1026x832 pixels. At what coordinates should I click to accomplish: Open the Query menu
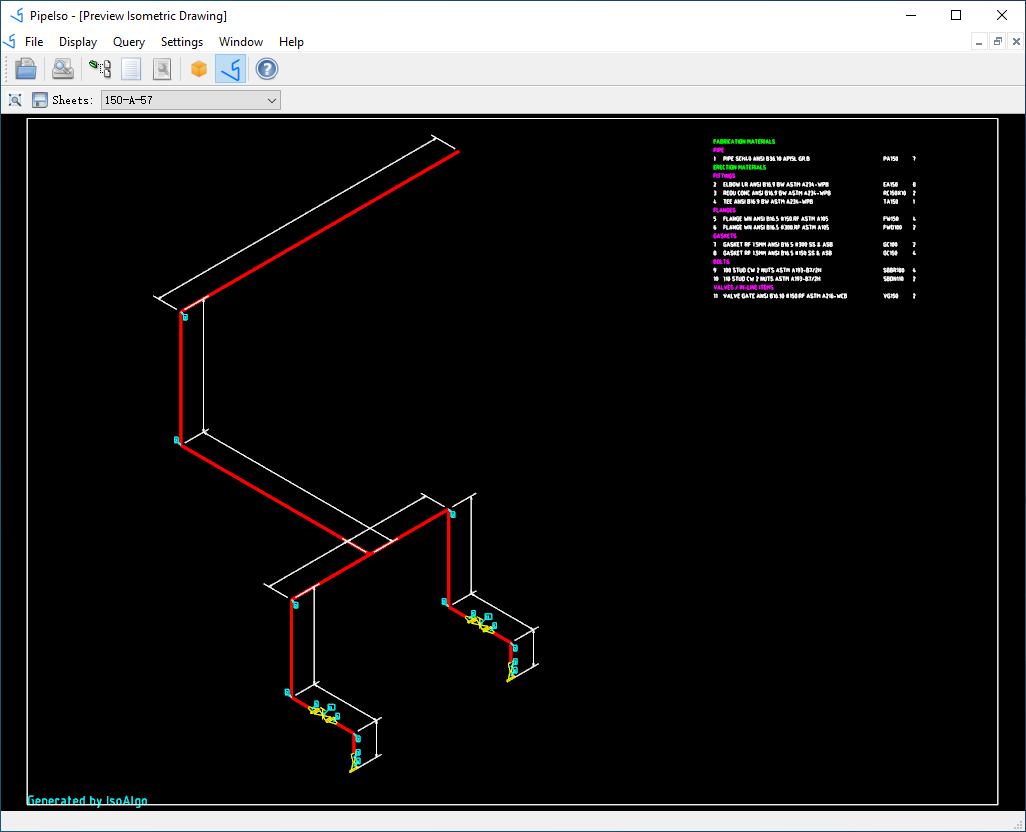tap(129, 42)
